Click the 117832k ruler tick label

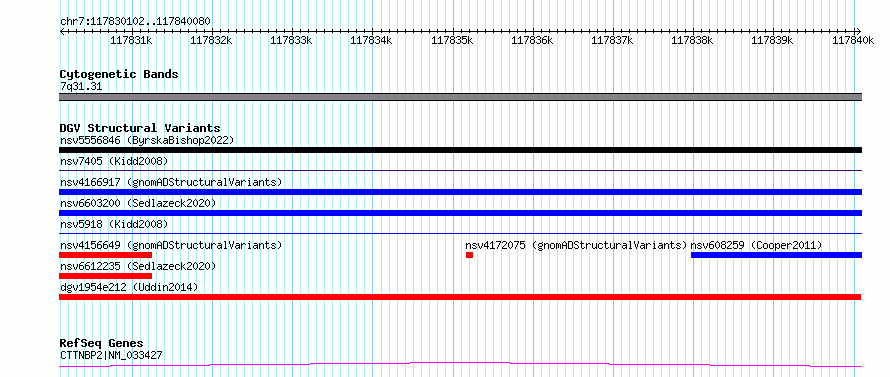(x=211, y=40)
